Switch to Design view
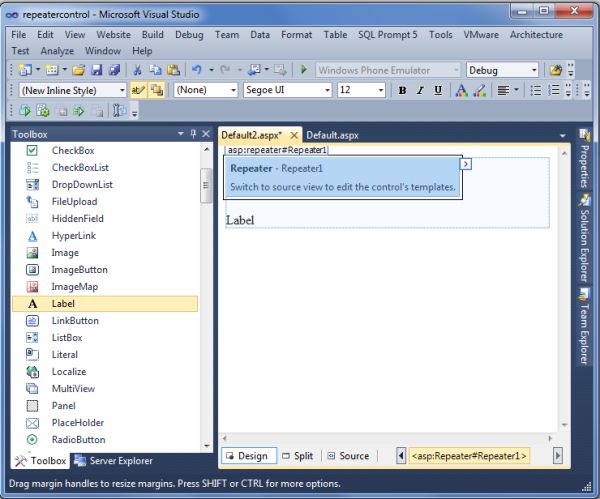600x499 pixels. (x=249, y=456)
